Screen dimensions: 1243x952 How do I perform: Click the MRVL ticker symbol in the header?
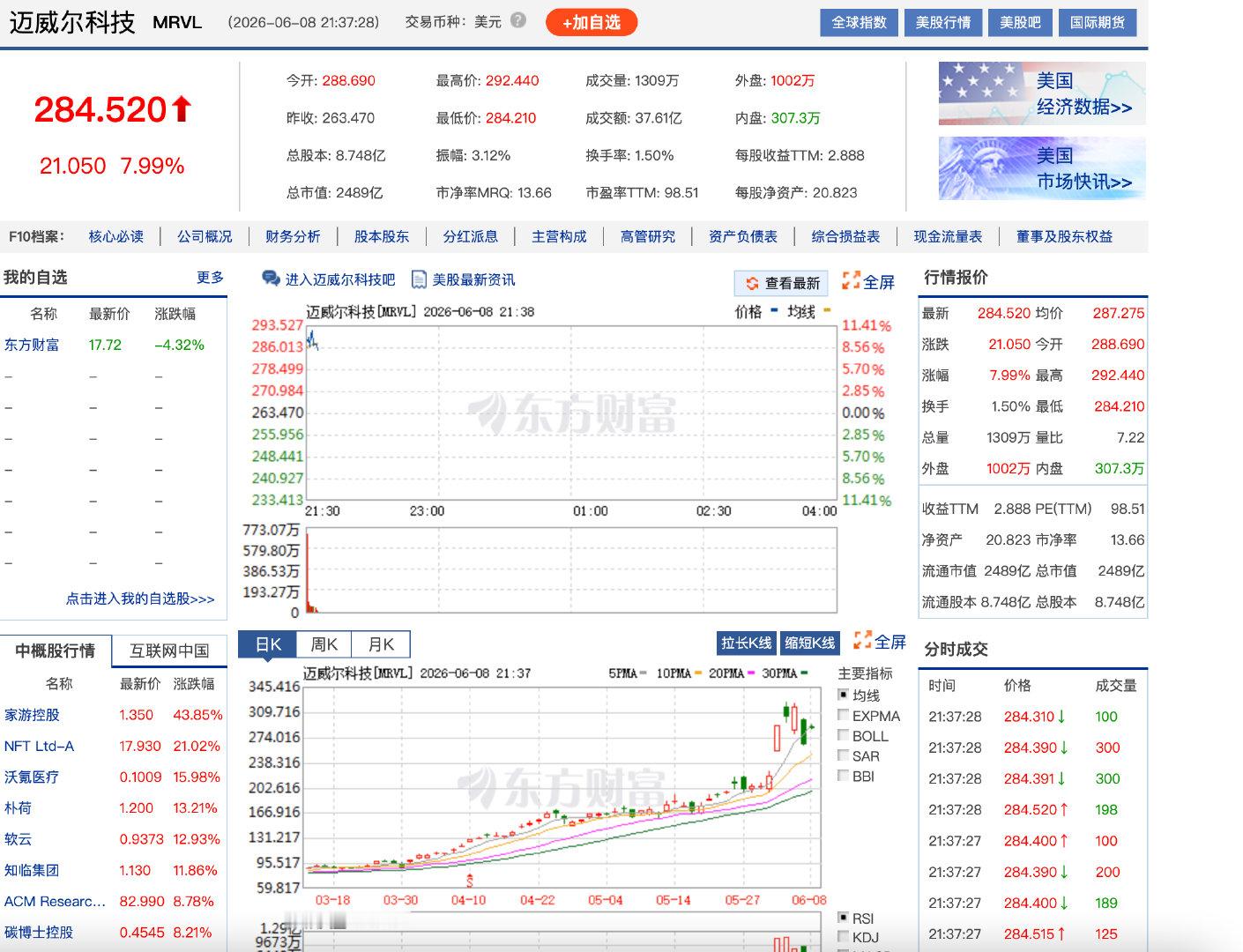coord(177,22)
